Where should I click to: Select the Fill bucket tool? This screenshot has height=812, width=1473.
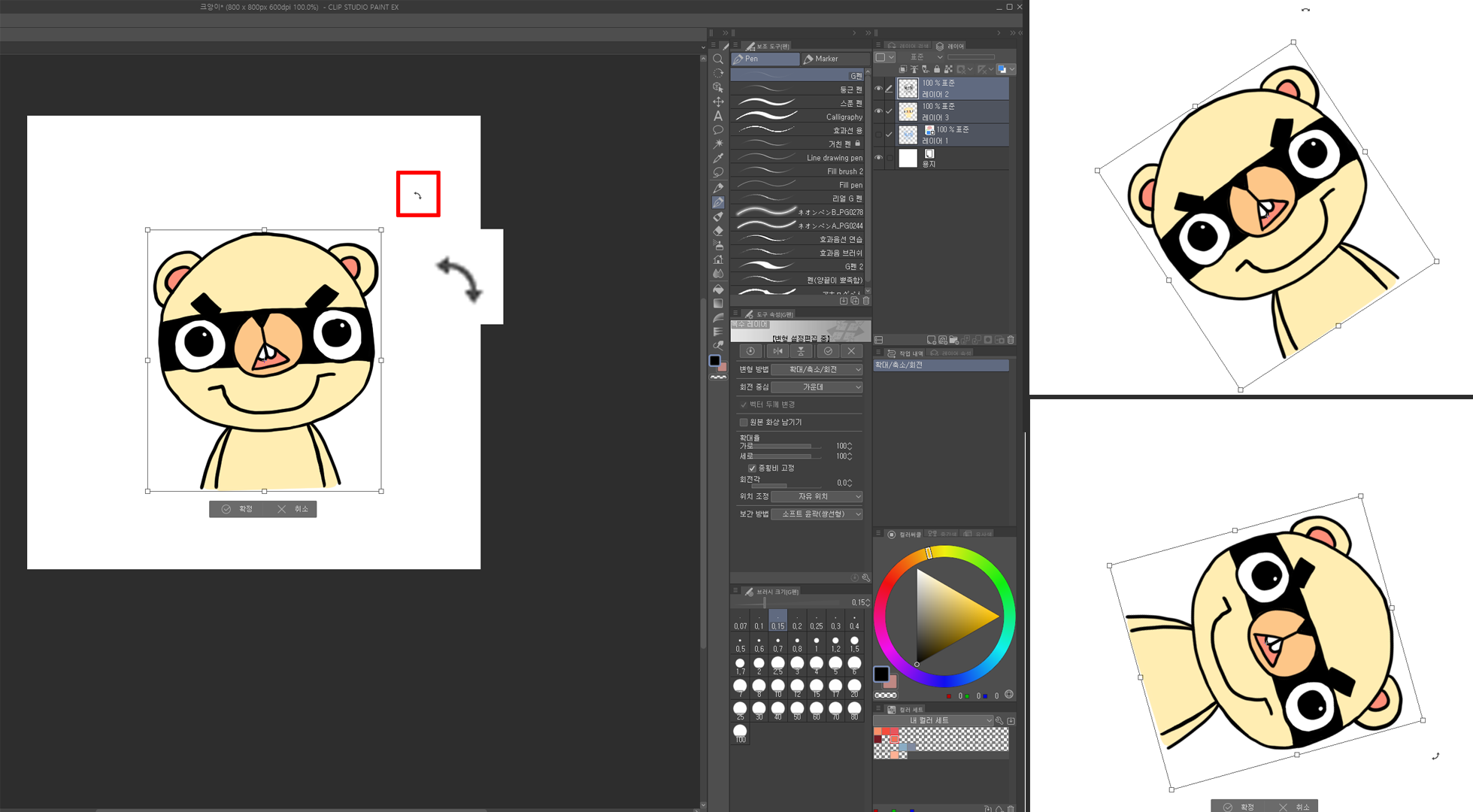(x=718, y=289)
